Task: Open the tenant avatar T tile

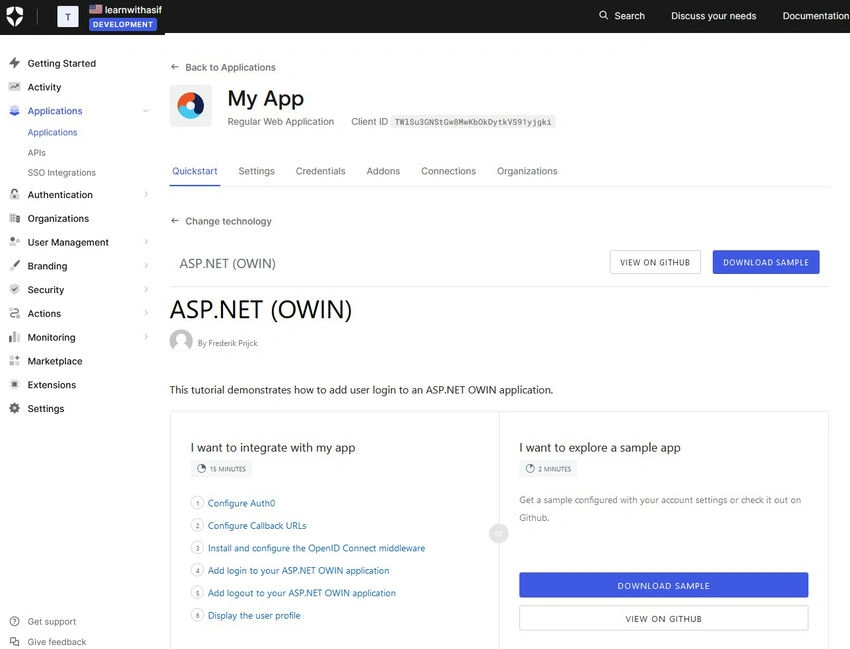Action: [x=68, y=16]
